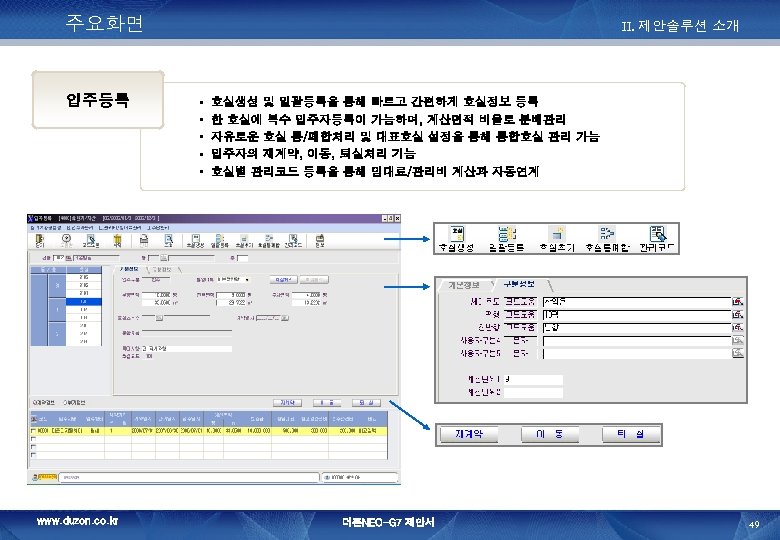
Task: Click the second small field at the callout's bottom
Action: point(533,392)
